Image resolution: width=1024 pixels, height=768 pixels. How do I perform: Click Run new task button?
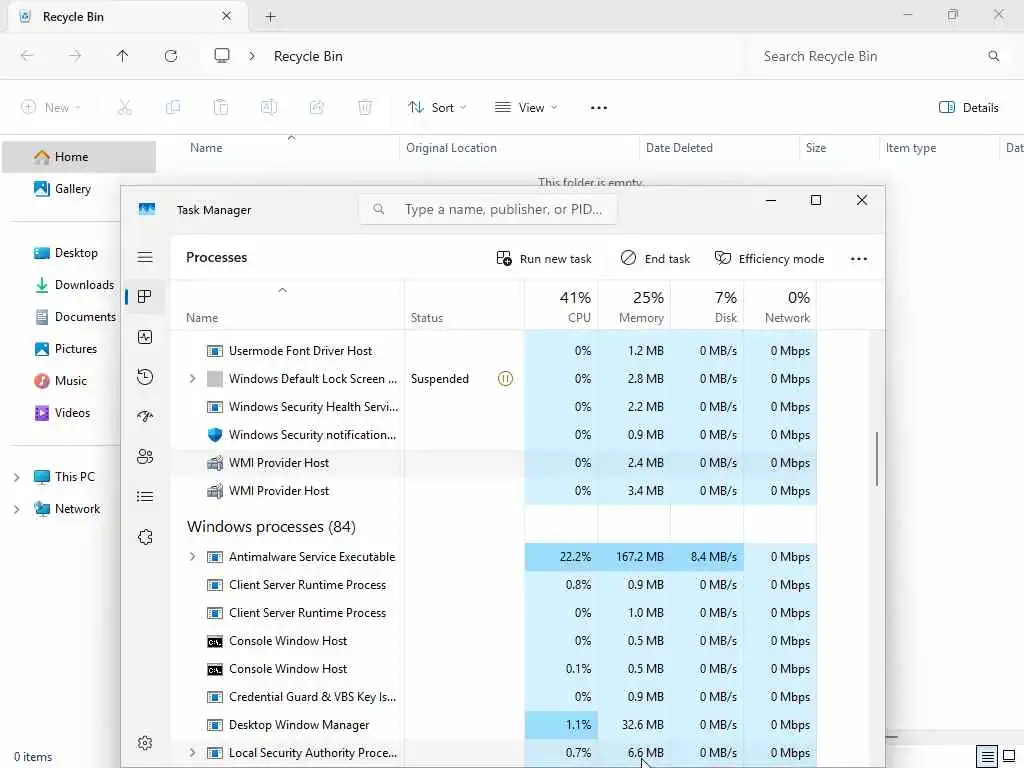click(544, 259)
